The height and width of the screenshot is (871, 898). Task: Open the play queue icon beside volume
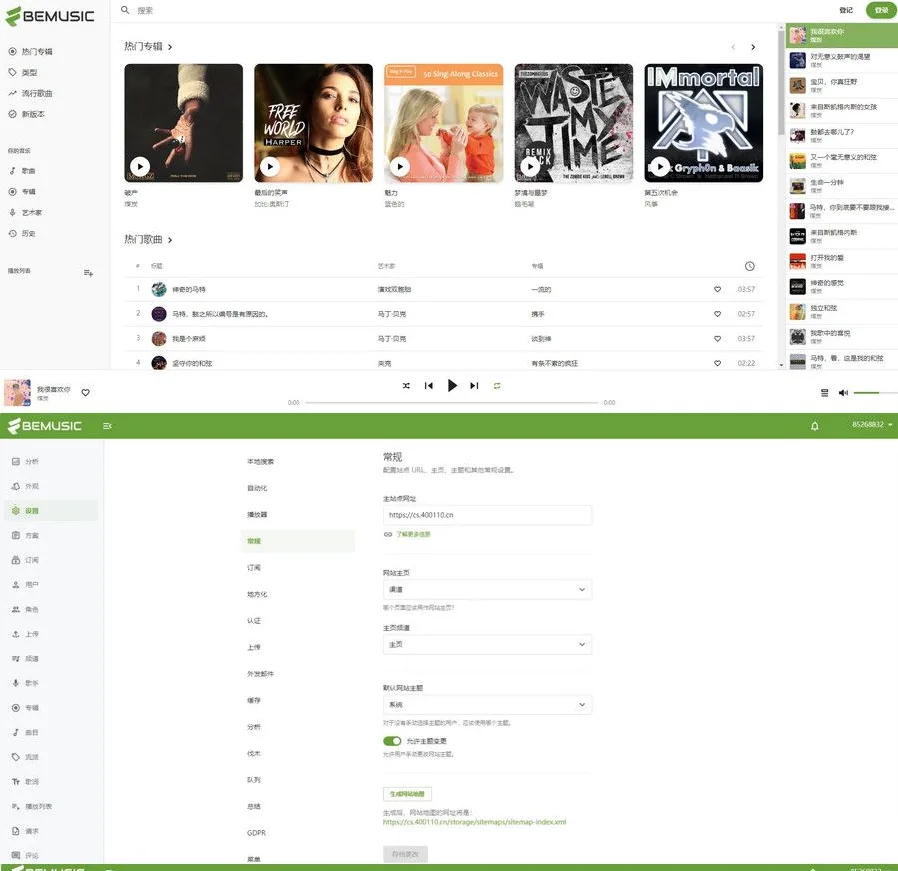coord(824,393)
